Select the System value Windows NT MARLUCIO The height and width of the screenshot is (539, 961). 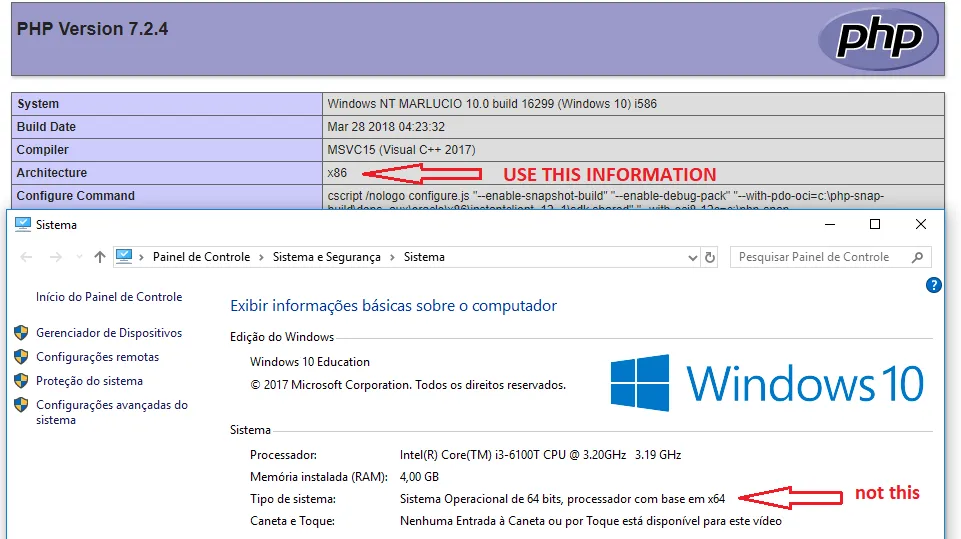click(492, 104)
